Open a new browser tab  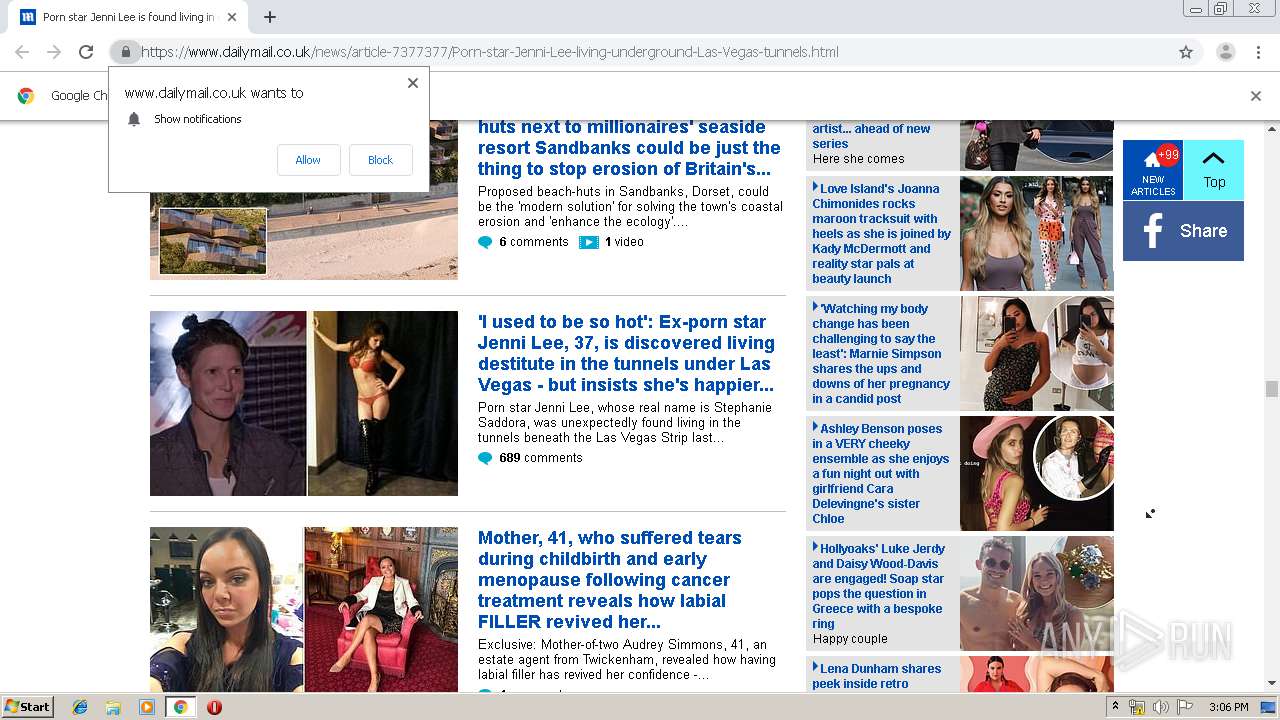[269, 17]
